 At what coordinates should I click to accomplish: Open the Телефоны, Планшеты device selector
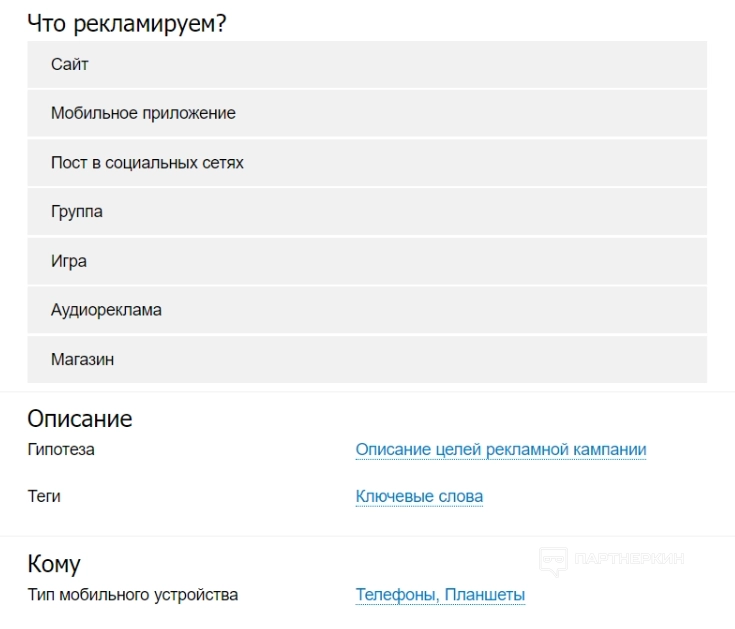[x=440, y=595]
